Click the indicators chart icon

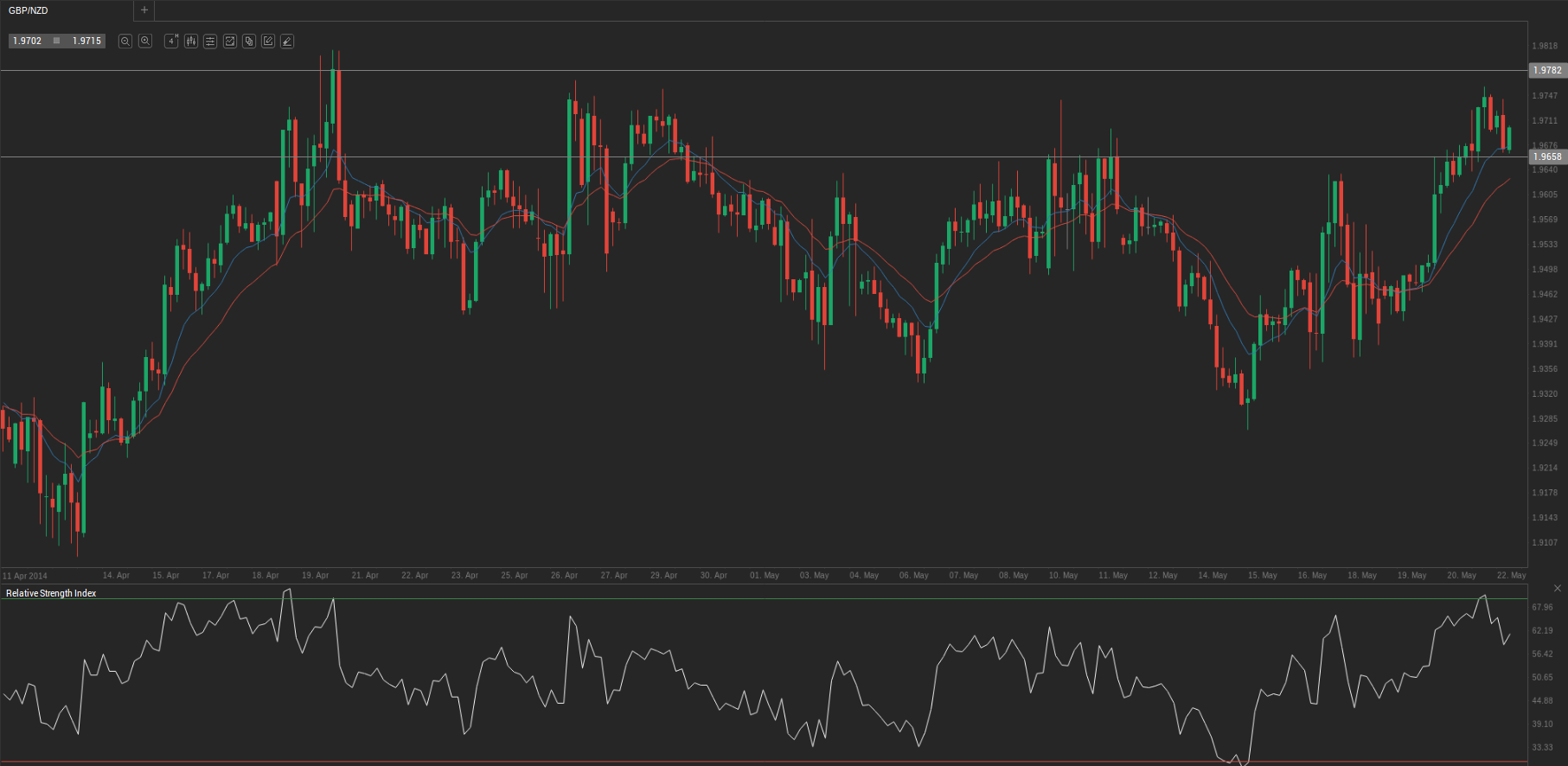(230, 41)
